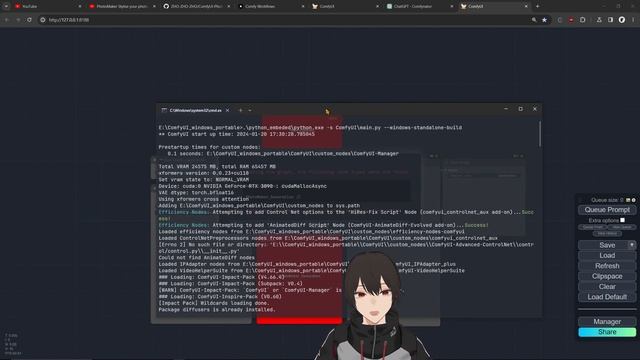640x360 pixels.
Task: Open the browser extensions puzzle icon
Action: (582, 20)
